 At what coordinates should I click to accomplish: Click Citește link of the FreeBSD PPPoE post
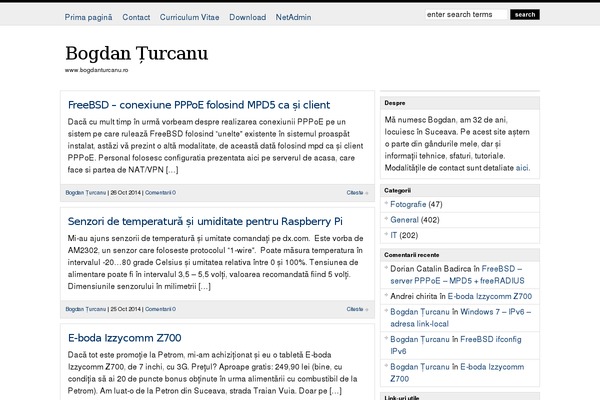click(x=357, y=193)
